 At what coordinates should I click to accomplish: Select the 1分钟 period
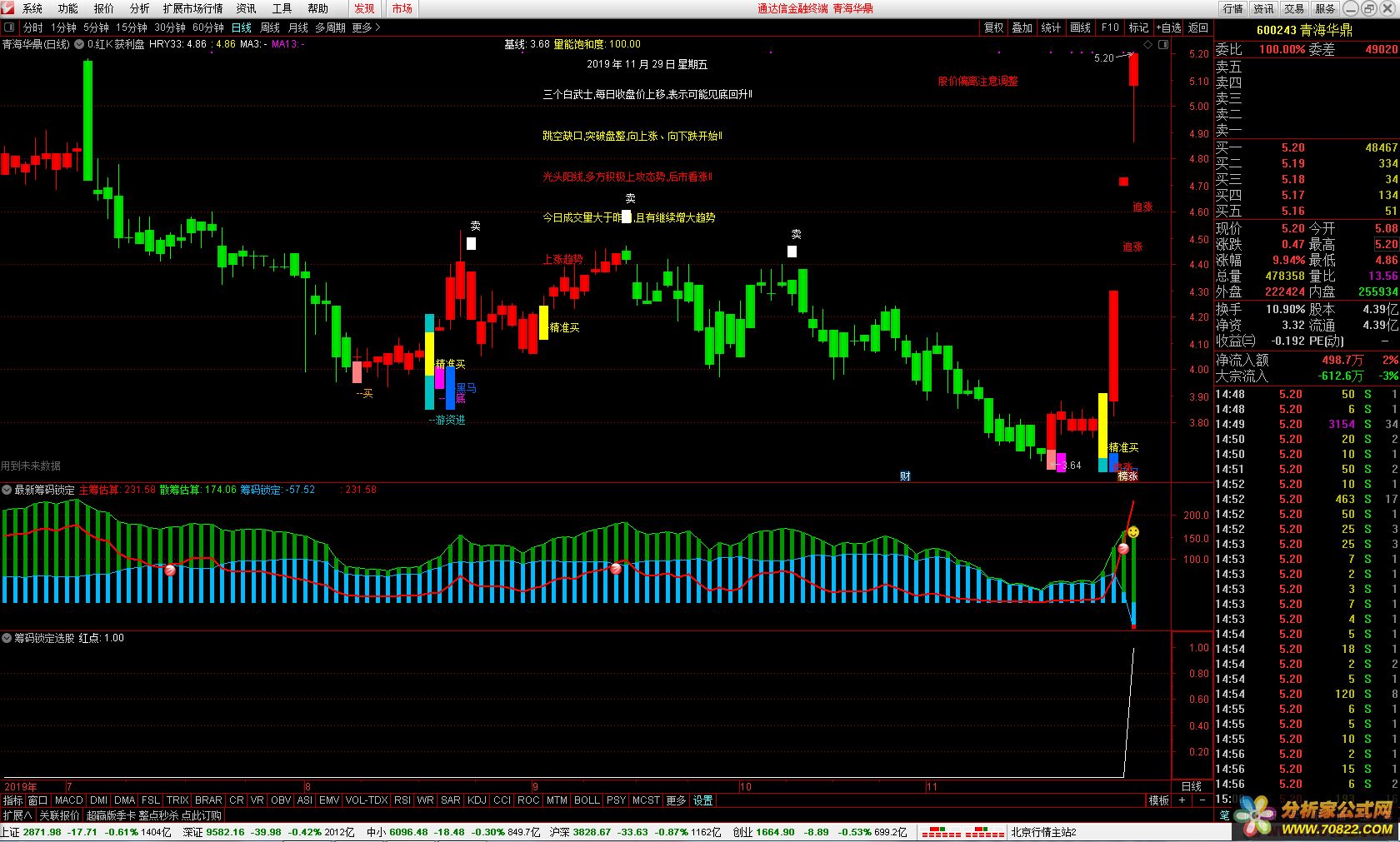click(63, 27)
